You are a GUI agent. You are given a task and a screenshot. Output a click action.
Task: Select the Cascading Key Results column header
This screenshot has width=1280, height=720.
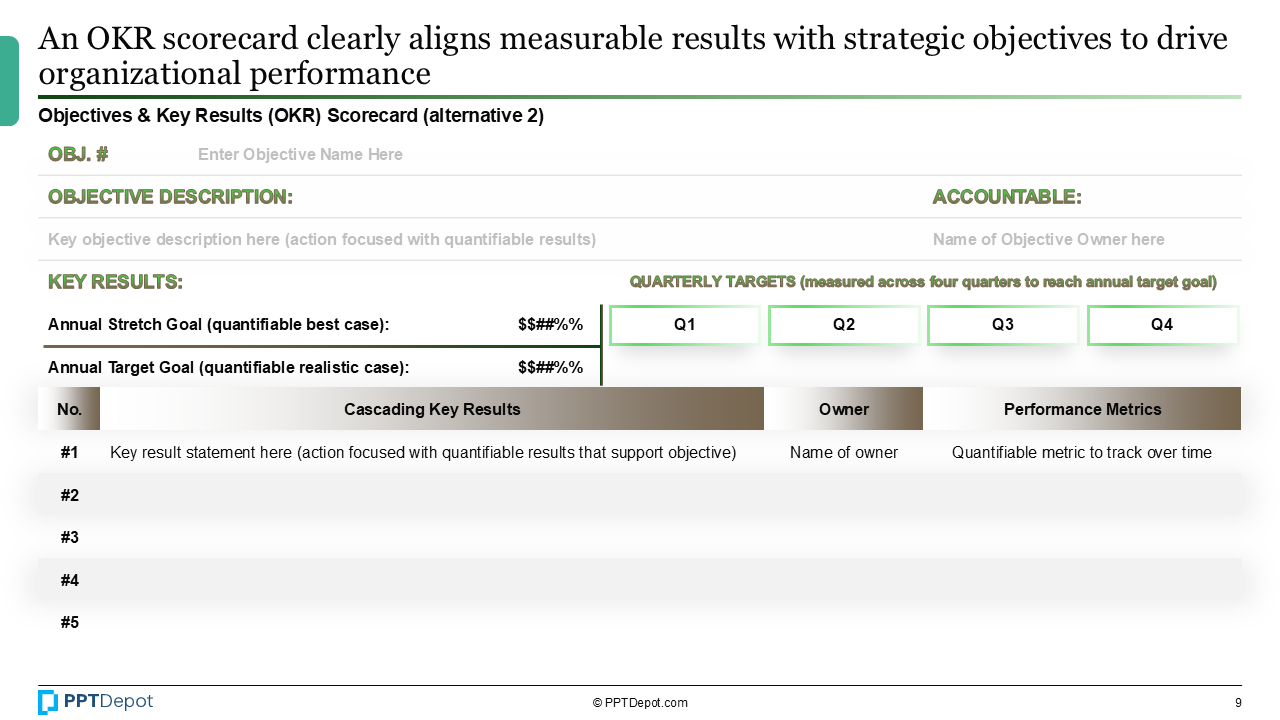432,409
